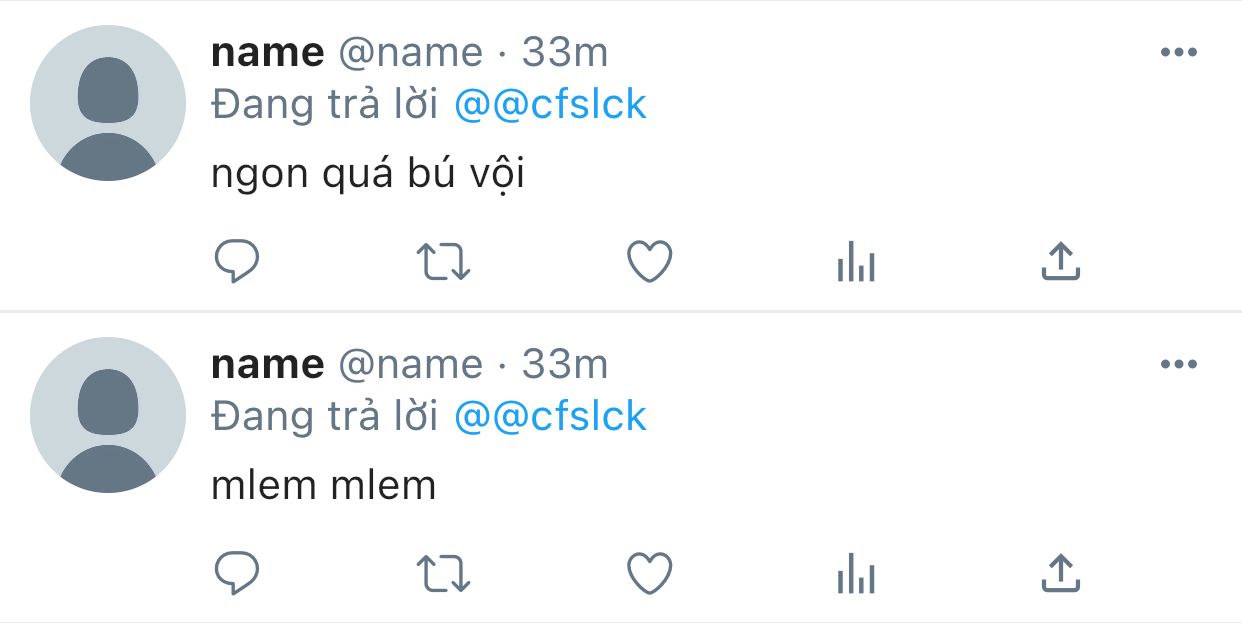This screenshot has height=623, width=1242.
Task: Share the "mlem mlem" tweet
Action: click(x=1060, y=574)
